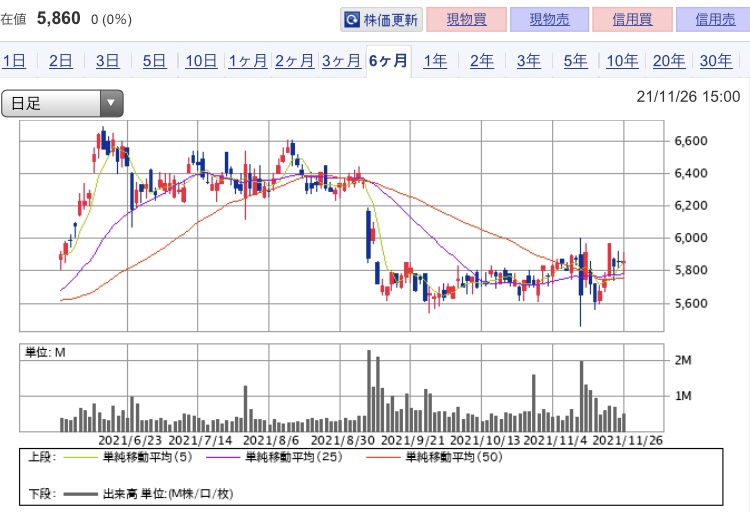
Task: Select the 2日 period tab
Action: click(x=61, y=61)
